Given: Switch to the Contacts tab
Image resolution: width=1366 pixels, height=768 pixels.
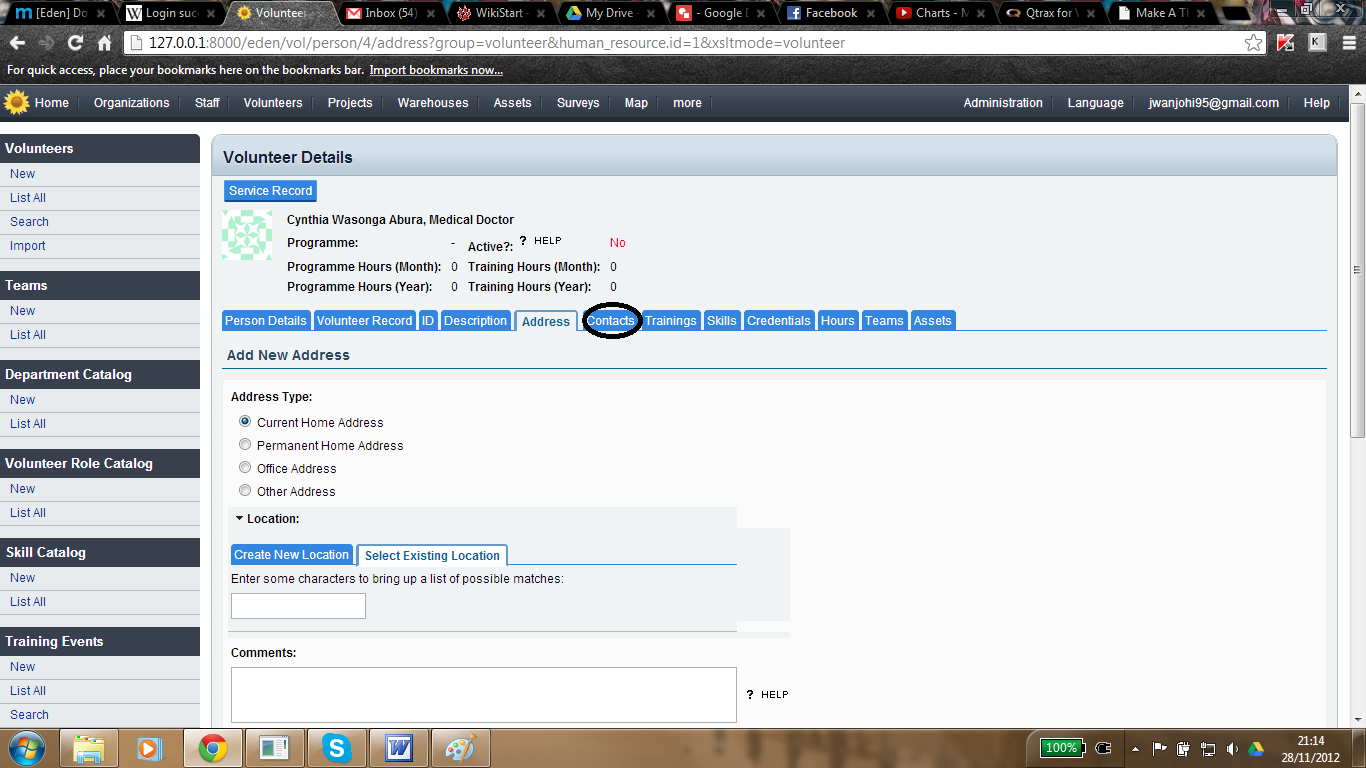Looking at the screenshot, I should tap(610, 321).
